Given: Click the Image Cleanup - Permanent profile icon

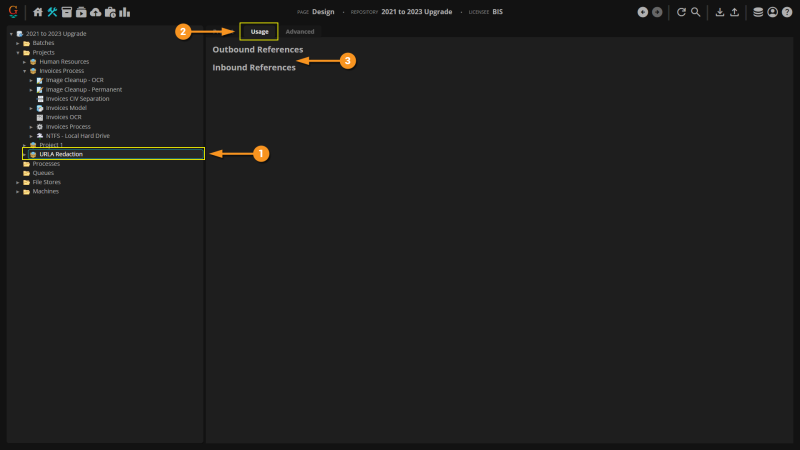Looking at the screenshot, I should (x=40, y=89).
